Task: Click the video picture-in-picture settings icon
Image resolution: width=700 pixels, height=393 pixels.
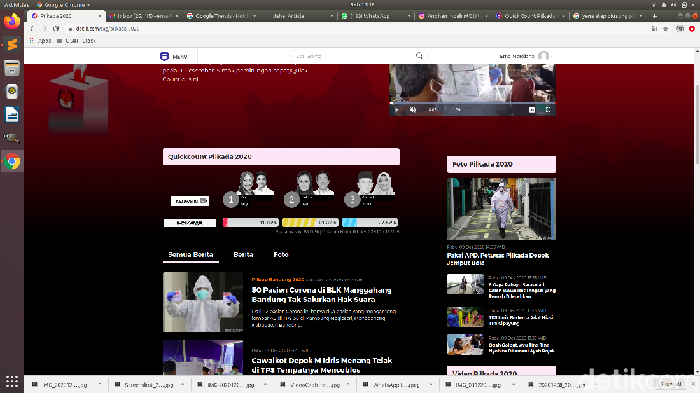Action: (532, 109)
